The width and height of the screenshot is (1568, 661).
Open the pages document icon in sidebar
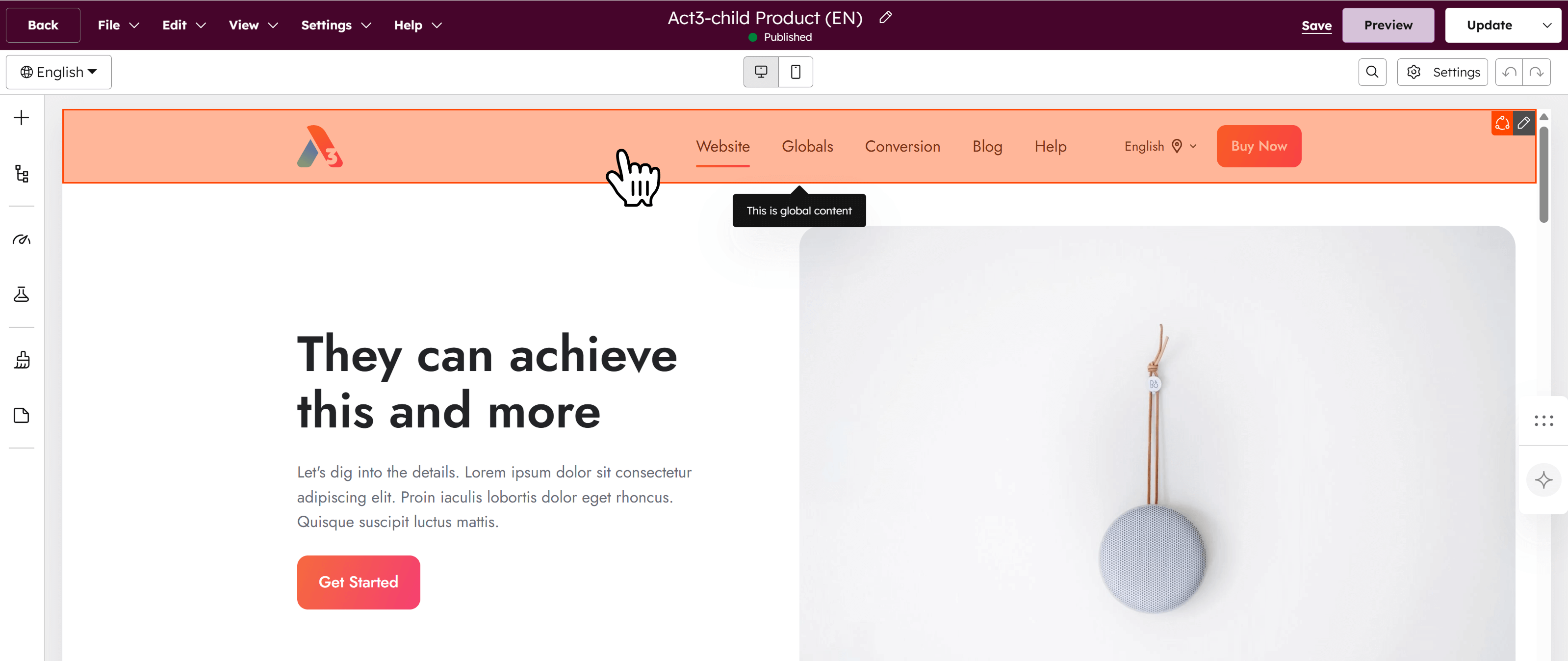point(22,415)
